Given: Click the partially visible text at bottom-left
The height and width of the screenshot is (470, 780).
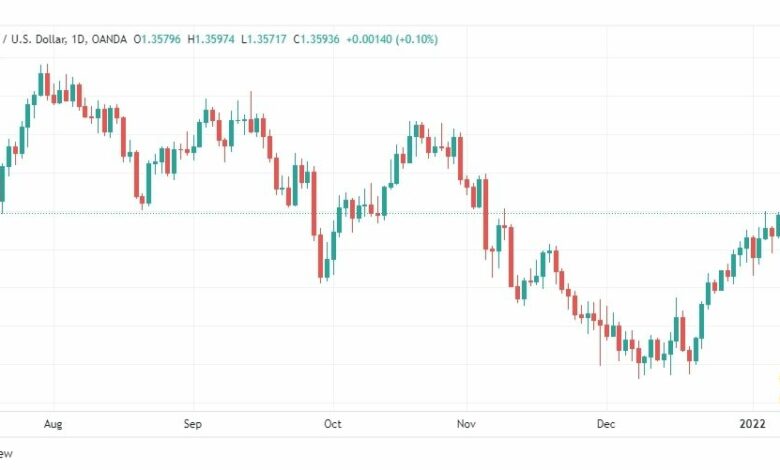Looking at the screenshot, I should coord(6,454).
